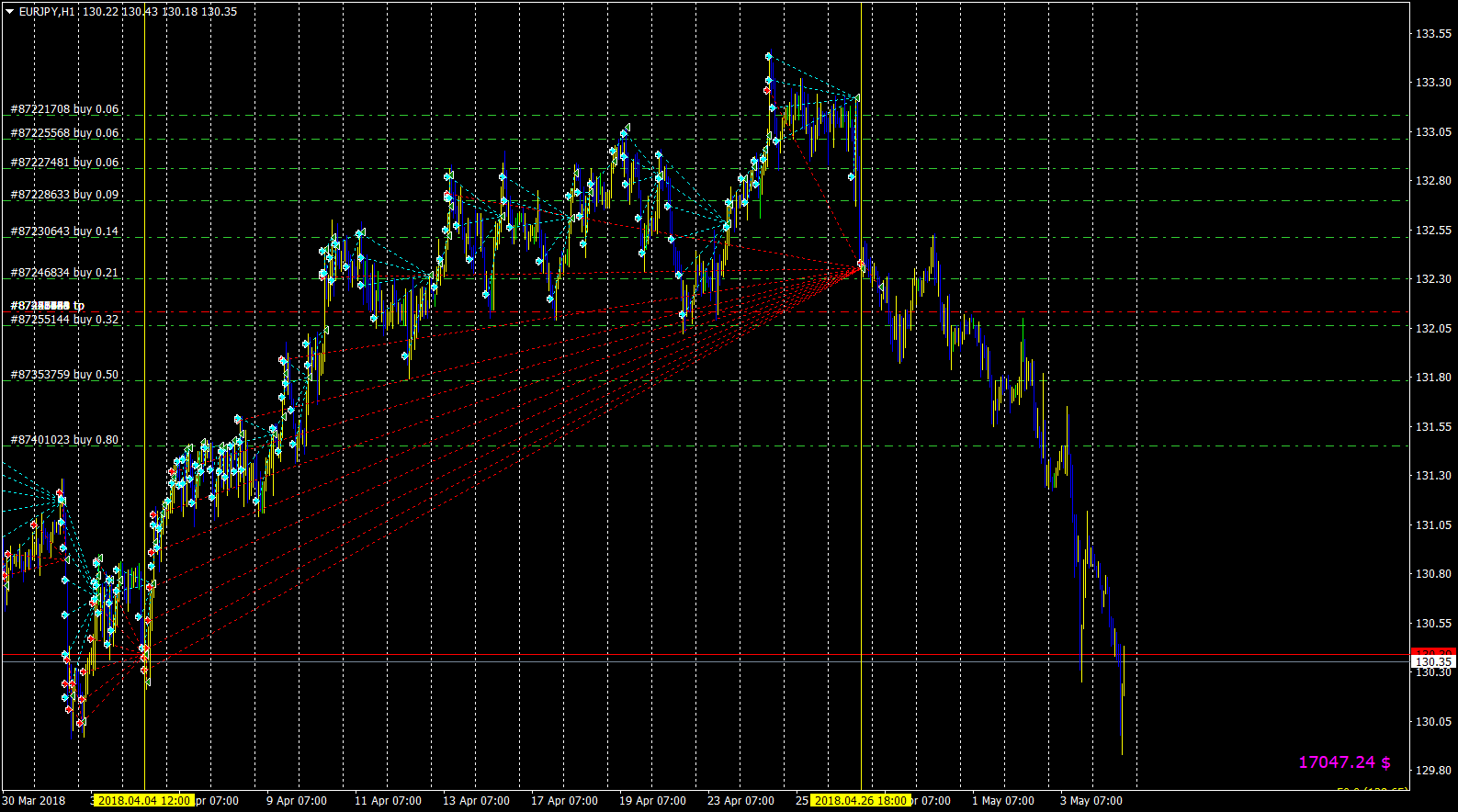Click the 131.30 price scale value
The image size is (1458, 812).
[x=1433, y=476]
